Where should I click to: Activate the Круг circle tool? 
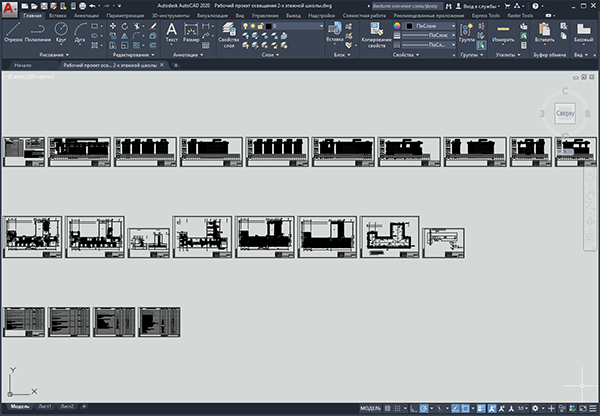59,37
